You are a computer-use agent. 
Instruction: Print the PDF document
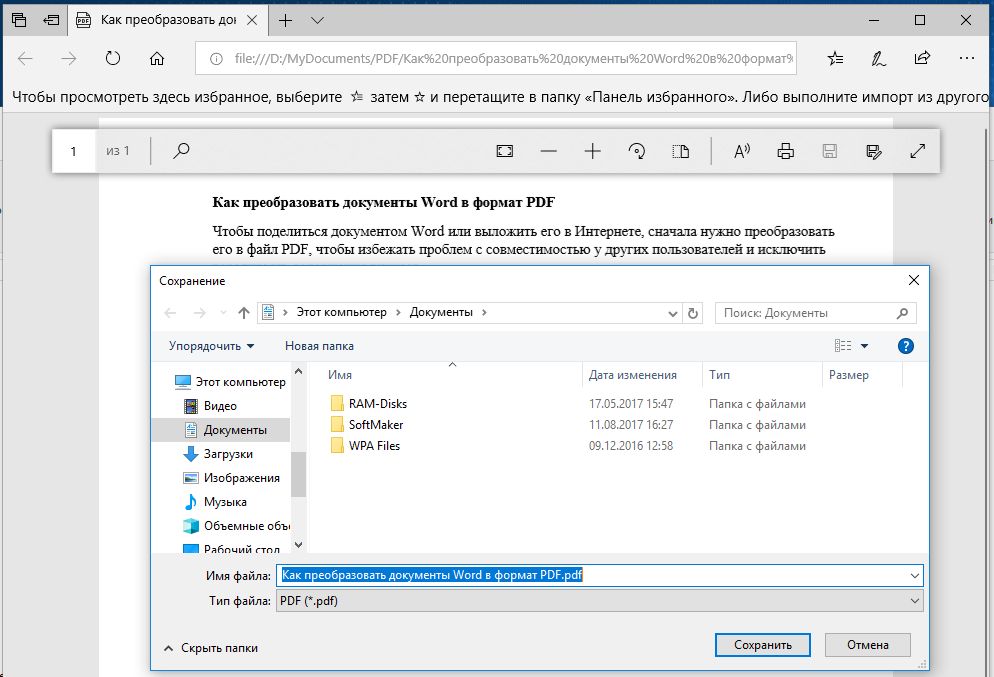(786, 151)
